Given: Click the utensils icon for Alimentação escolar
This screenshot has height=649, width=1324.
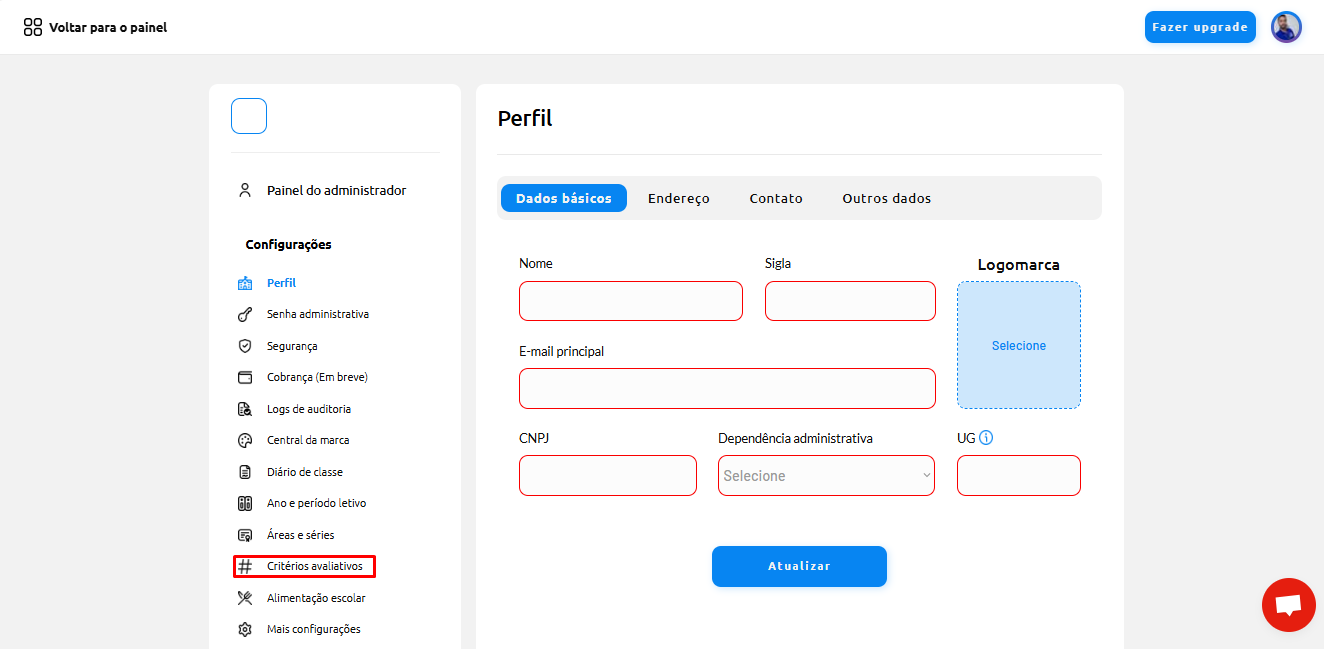Looking at the screenshot, I should pos(245,598).
